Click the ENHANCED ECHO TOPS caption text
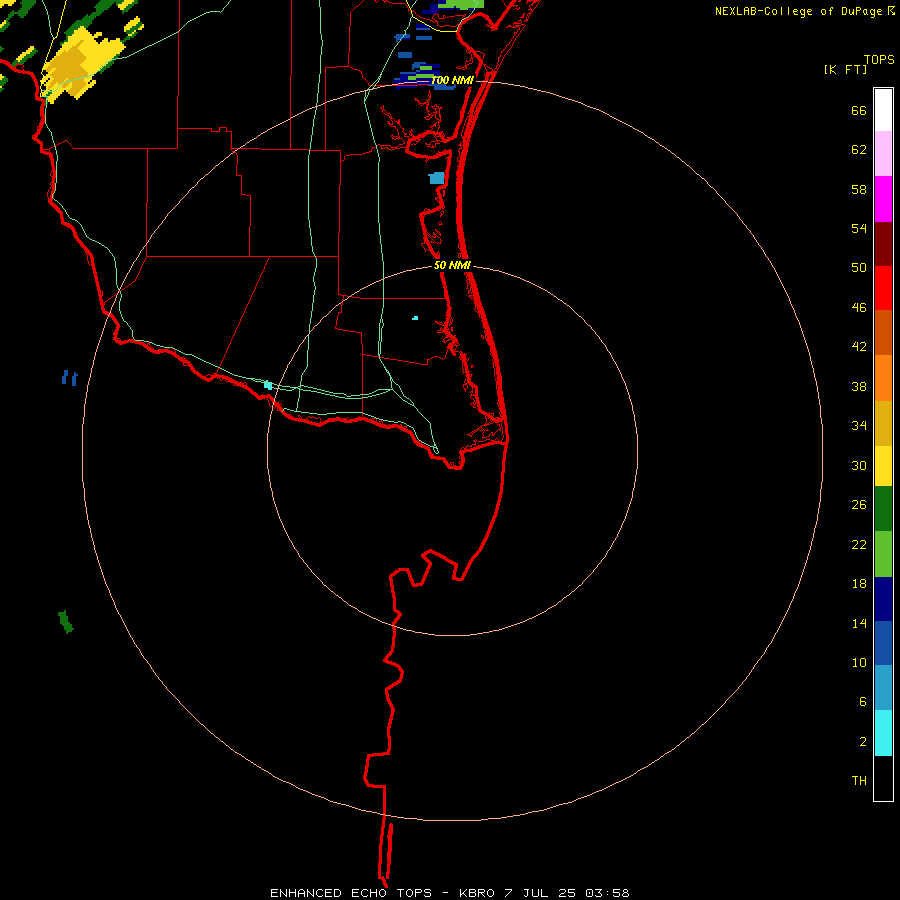Image resolution: width=900 pixels, height=900 pixels. click(x=351, y=893)
